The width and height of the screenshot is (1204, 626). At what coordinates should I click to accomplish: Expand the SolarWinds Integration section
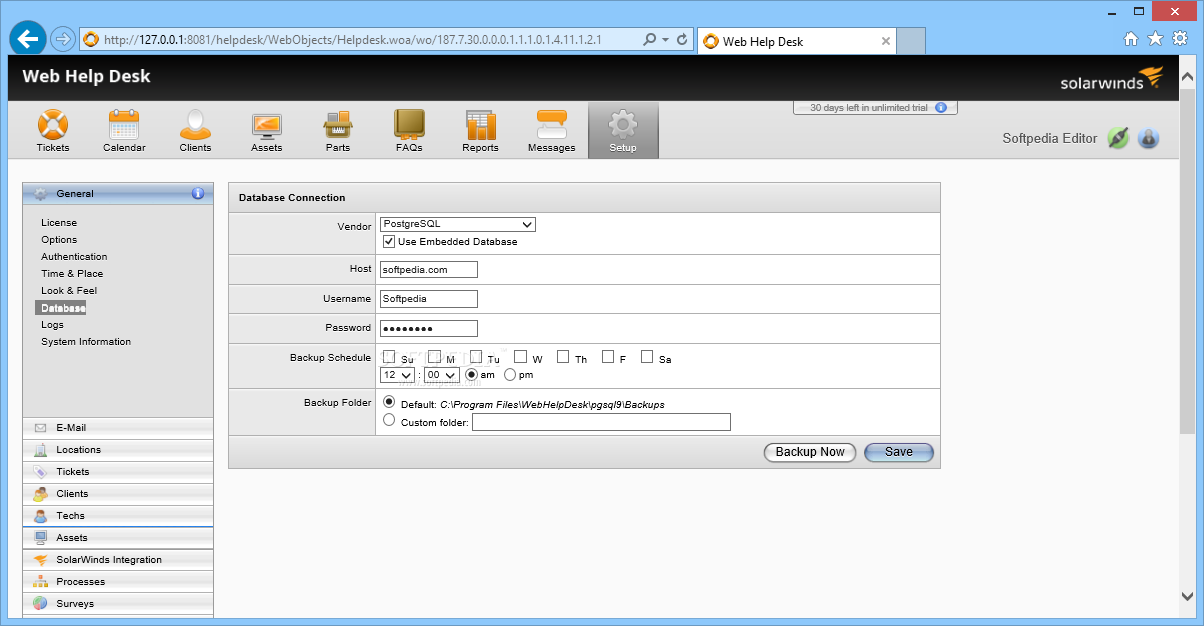[118, 560]
